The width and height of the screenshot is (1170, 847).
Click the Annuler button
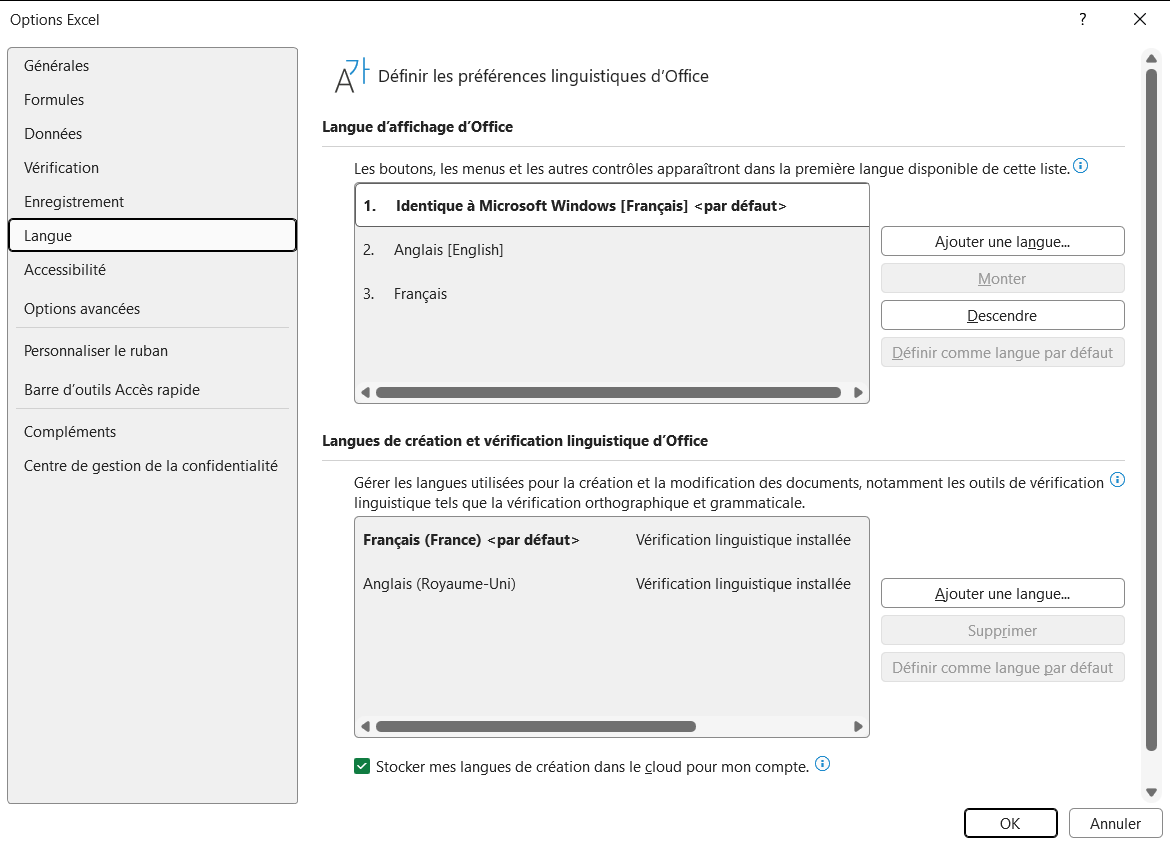1115,823
